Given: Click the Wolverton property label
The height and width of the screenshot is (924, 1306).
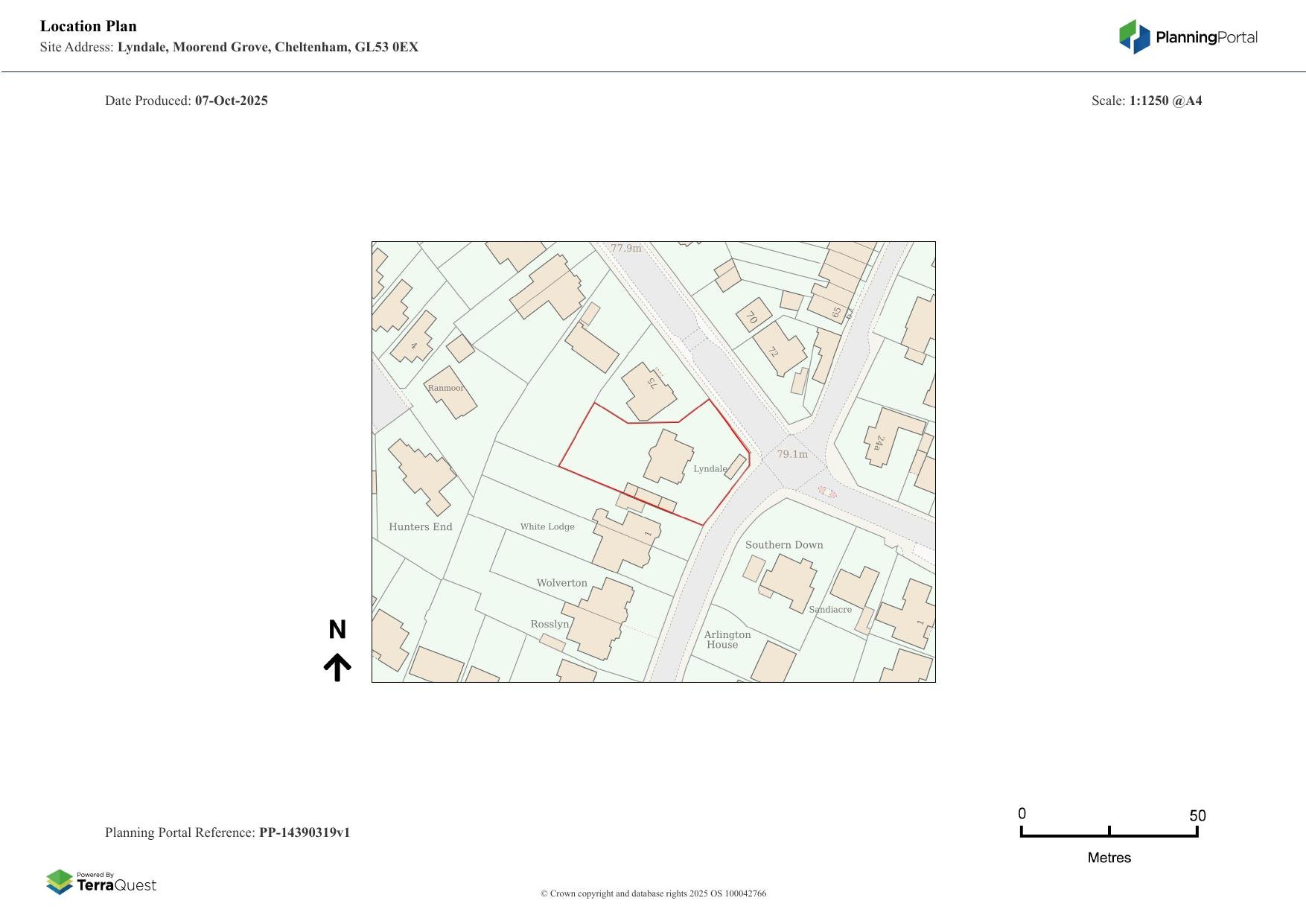Looking at the screenshot, I should 561,583.
